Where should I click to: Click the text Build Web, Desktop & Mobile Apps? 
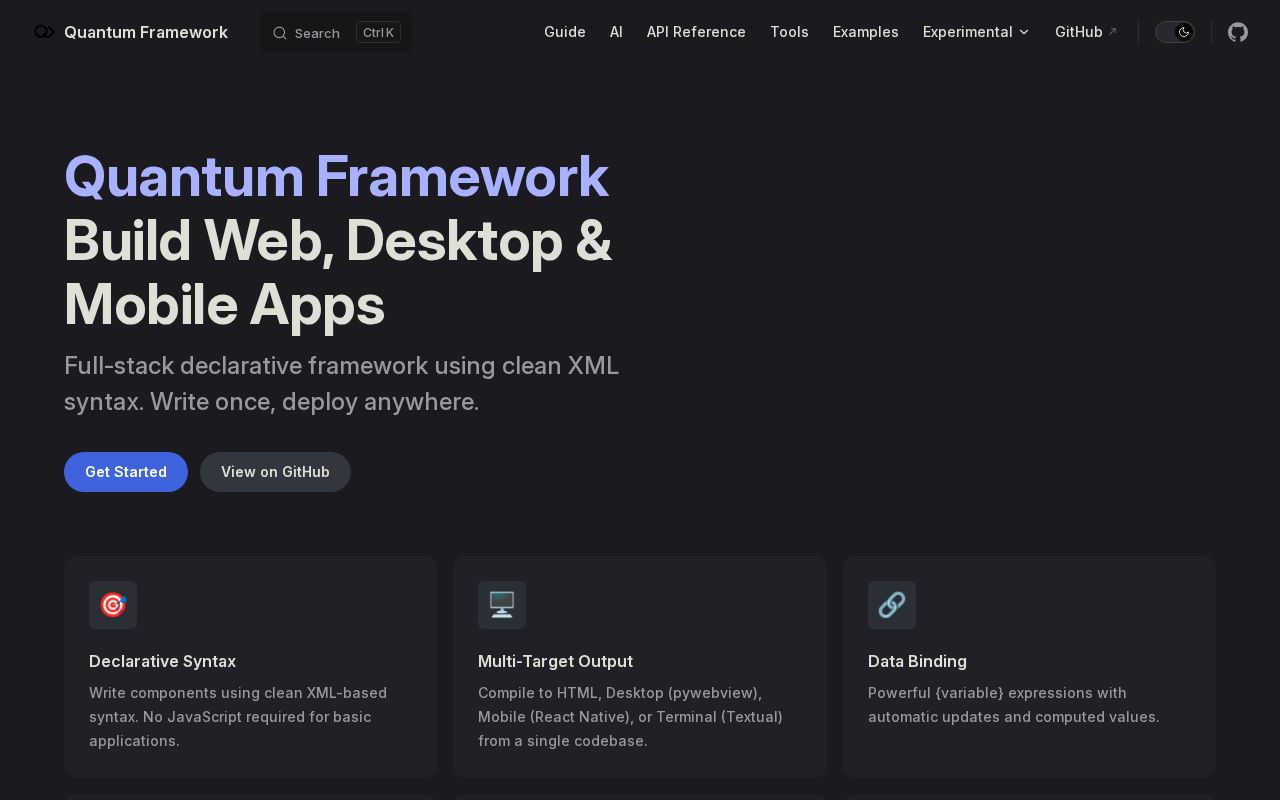coord(338,272)
